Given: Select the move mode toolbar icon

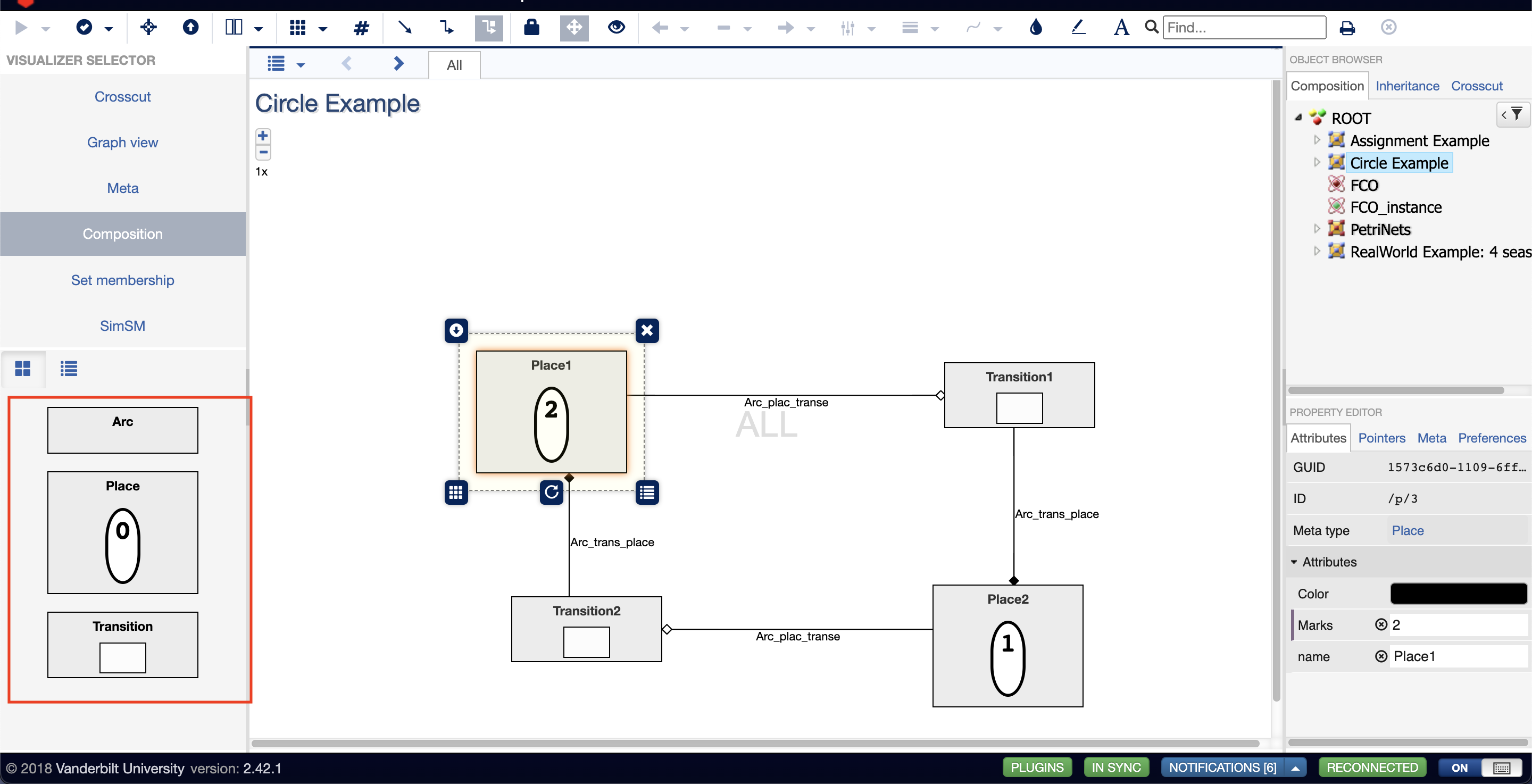Looking at the screenshot, I should coord(573,27).
